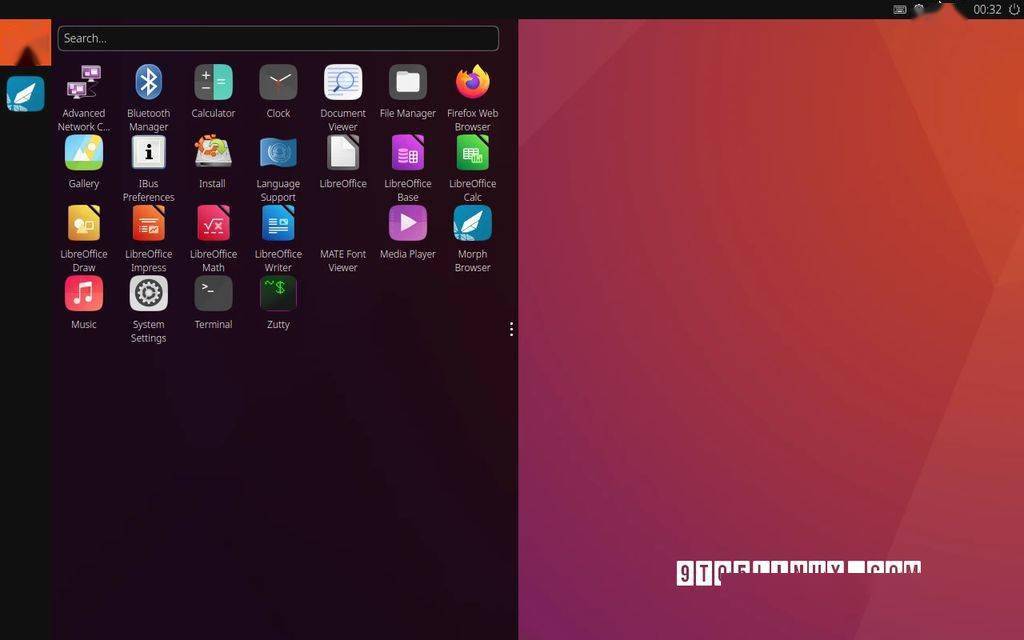Open LibreOffice Calc
This screenshot has width=1024, height=640.
(472, 153)
